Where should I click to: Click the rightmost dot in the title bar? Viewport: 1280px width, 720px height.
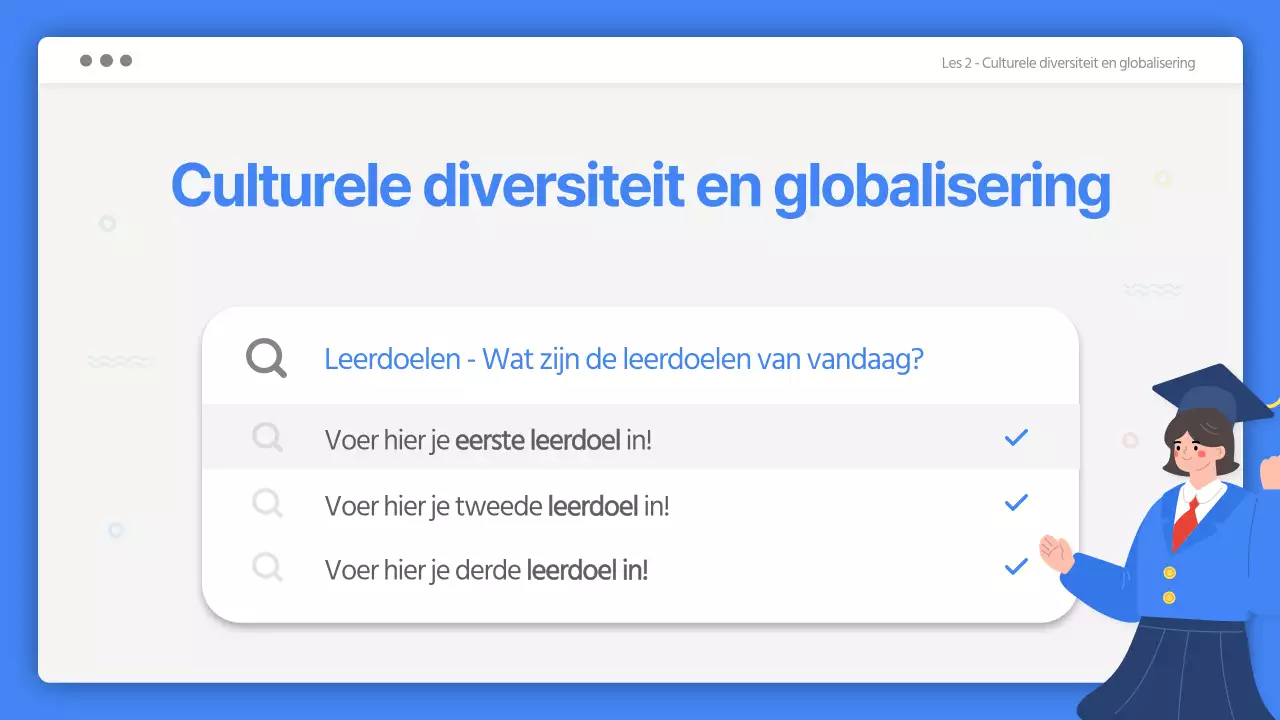click(126, 60)
